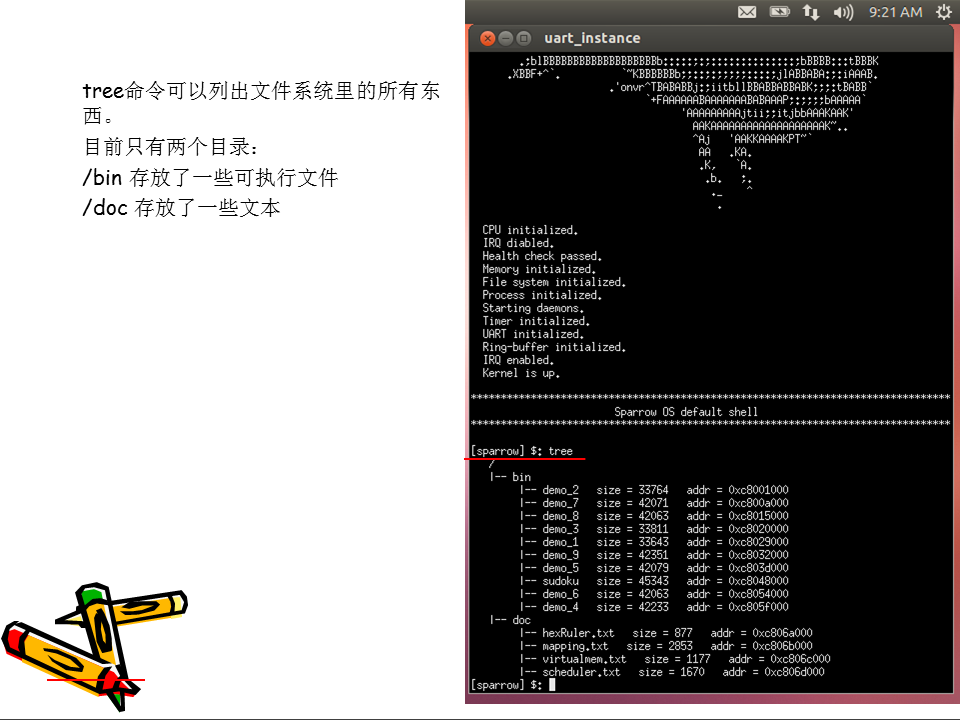Minimize the uart_instance terminal window
This screenshot has height=720, width=960.
503,38
